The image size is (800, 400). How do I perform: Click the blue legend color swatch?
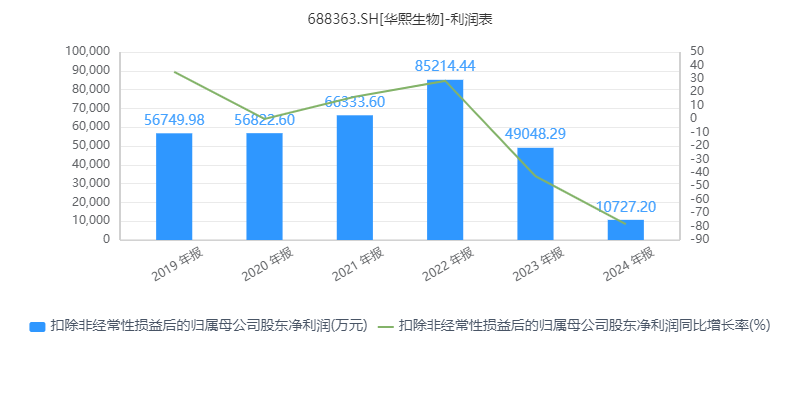point(38,327)
